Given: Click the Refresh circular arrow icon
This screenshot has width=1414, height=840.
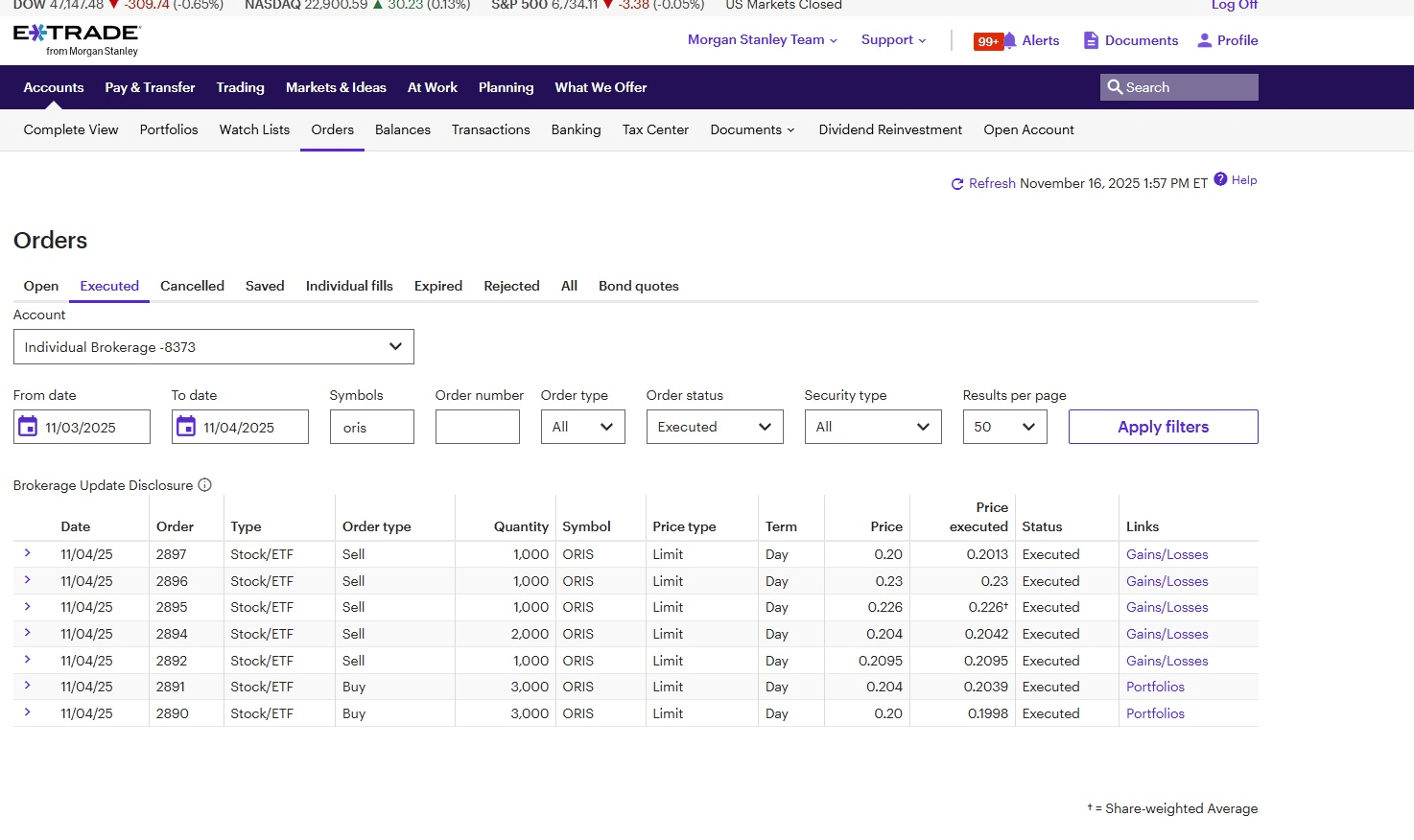Looking at the screenshot, I should point(956,184).
